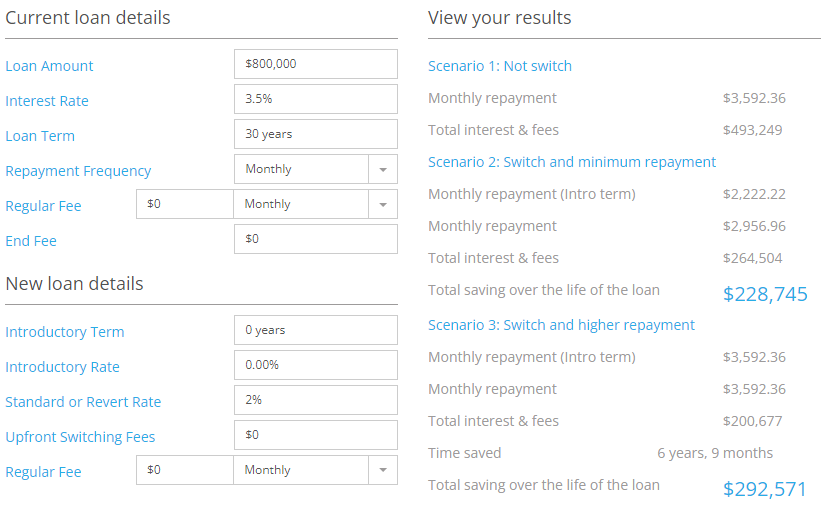
Task: Click the Upfront Switching Fees label
Action: (80, 437)
